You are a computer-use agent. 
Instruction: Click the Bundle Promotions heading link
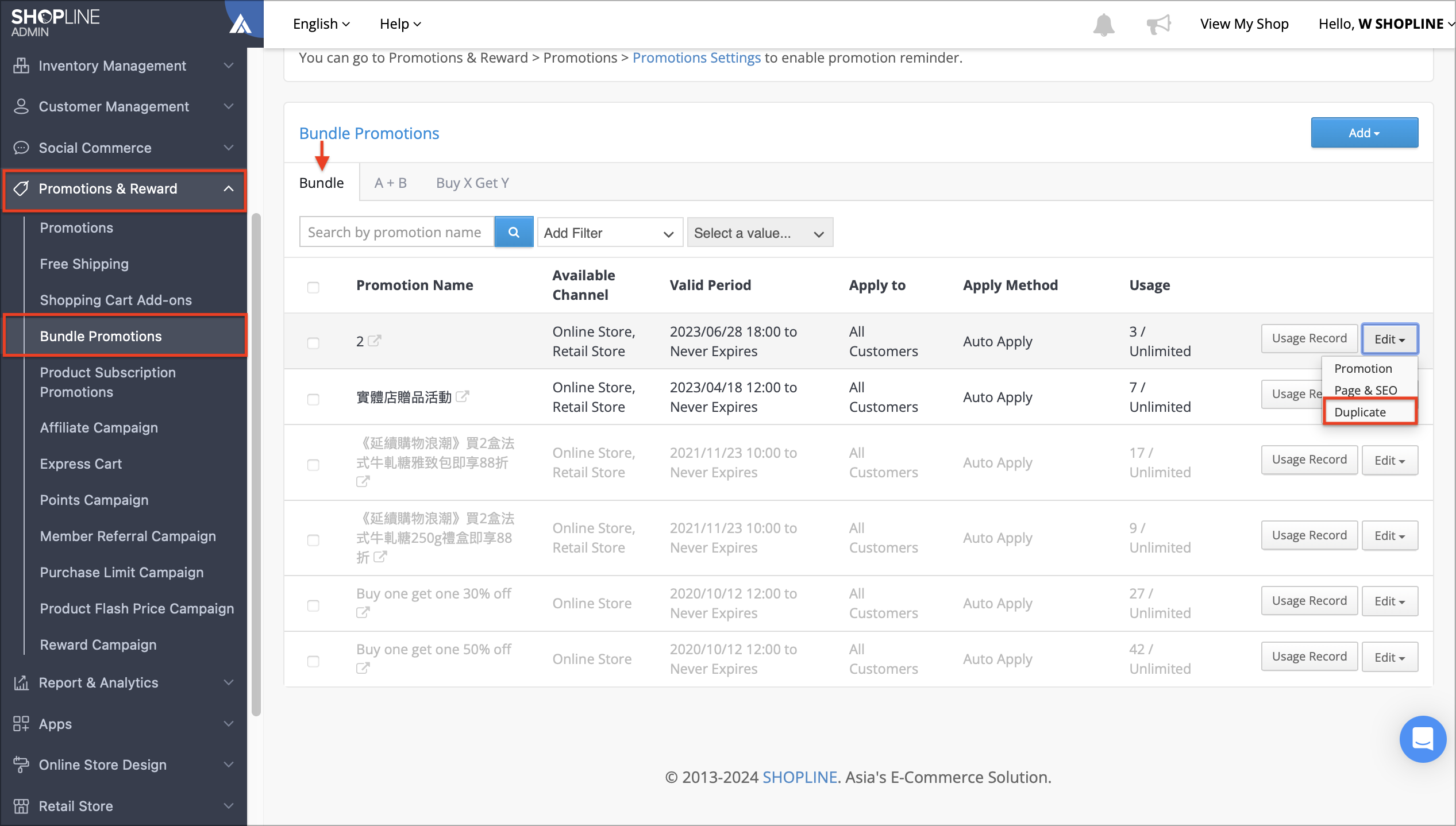[369, 133]
